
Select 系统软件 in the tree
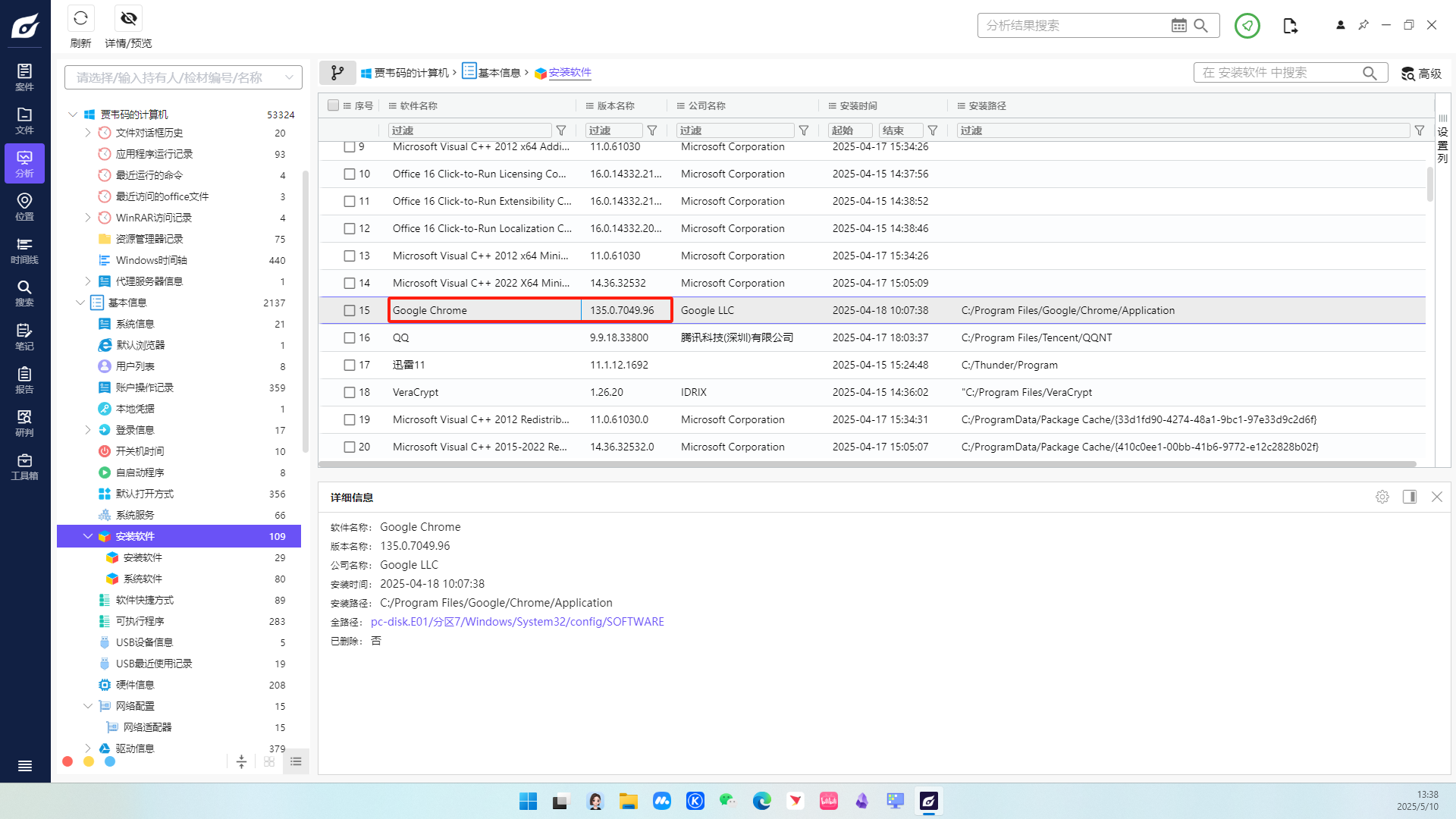click(x=143, y=579)
